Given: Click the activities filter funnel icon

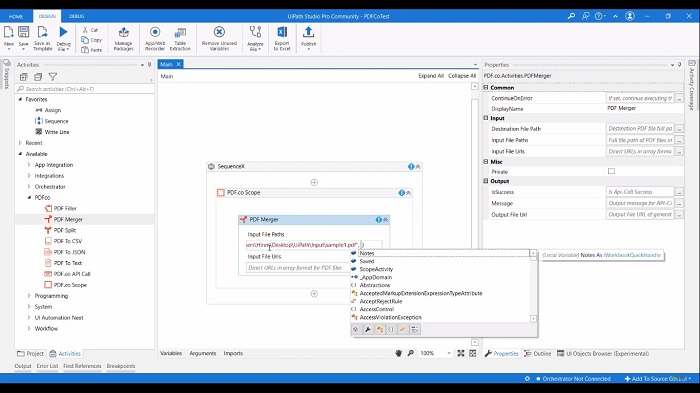Looking at the screenshot, I should (53, 77).
